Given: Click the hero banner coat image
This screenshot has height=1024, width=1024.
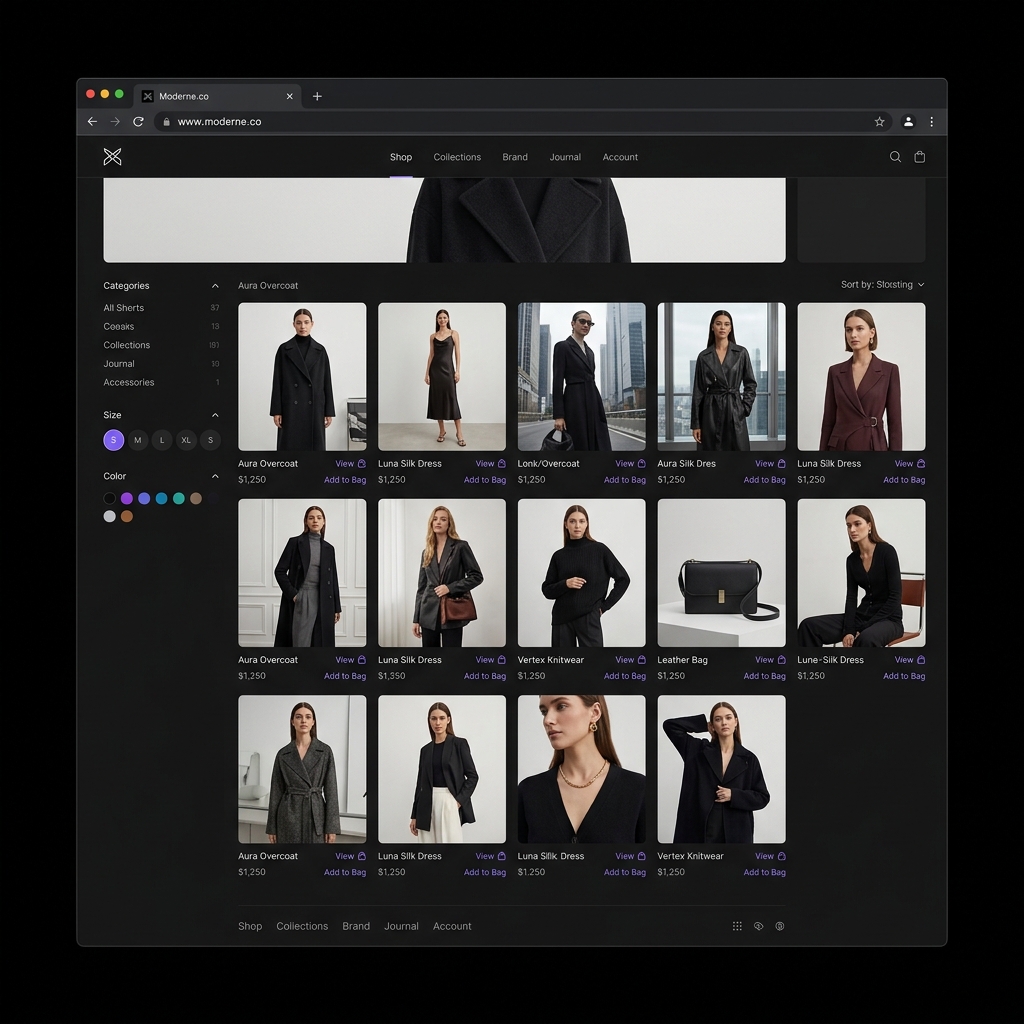Looking at the screenshot, I should point(444,220).
